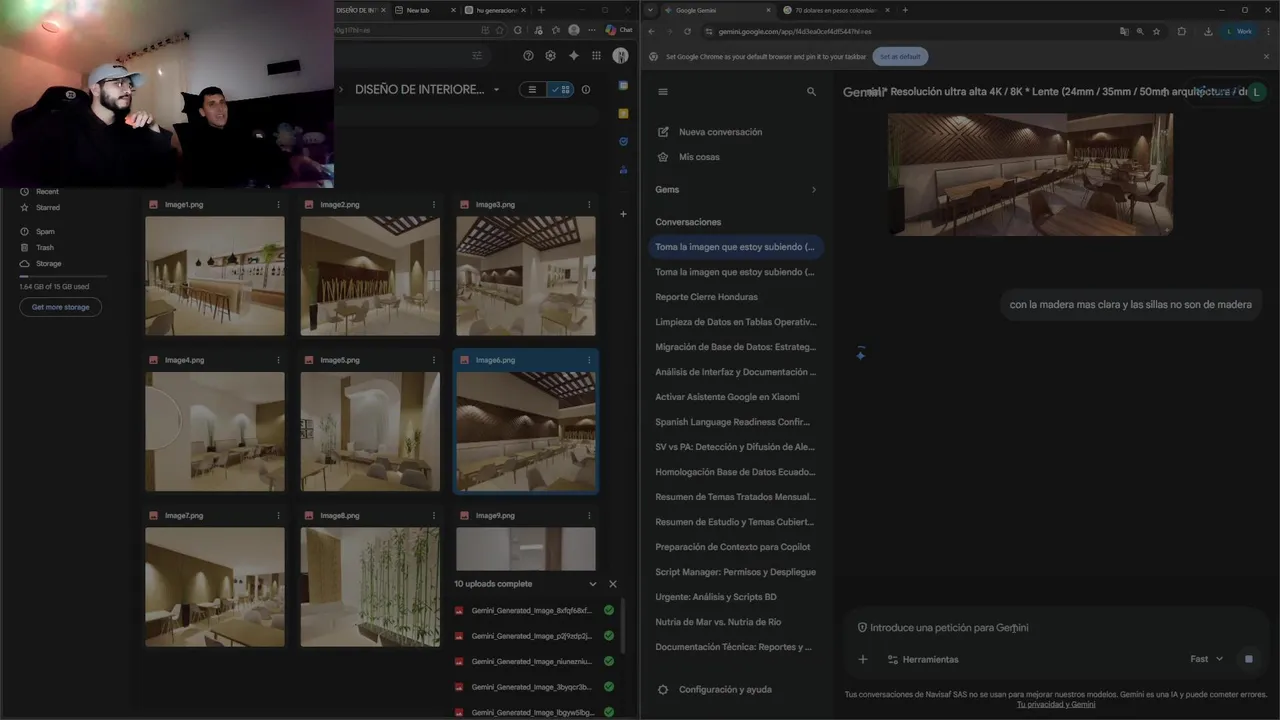Add a new tab in the Chrome window

coord(905,10)
